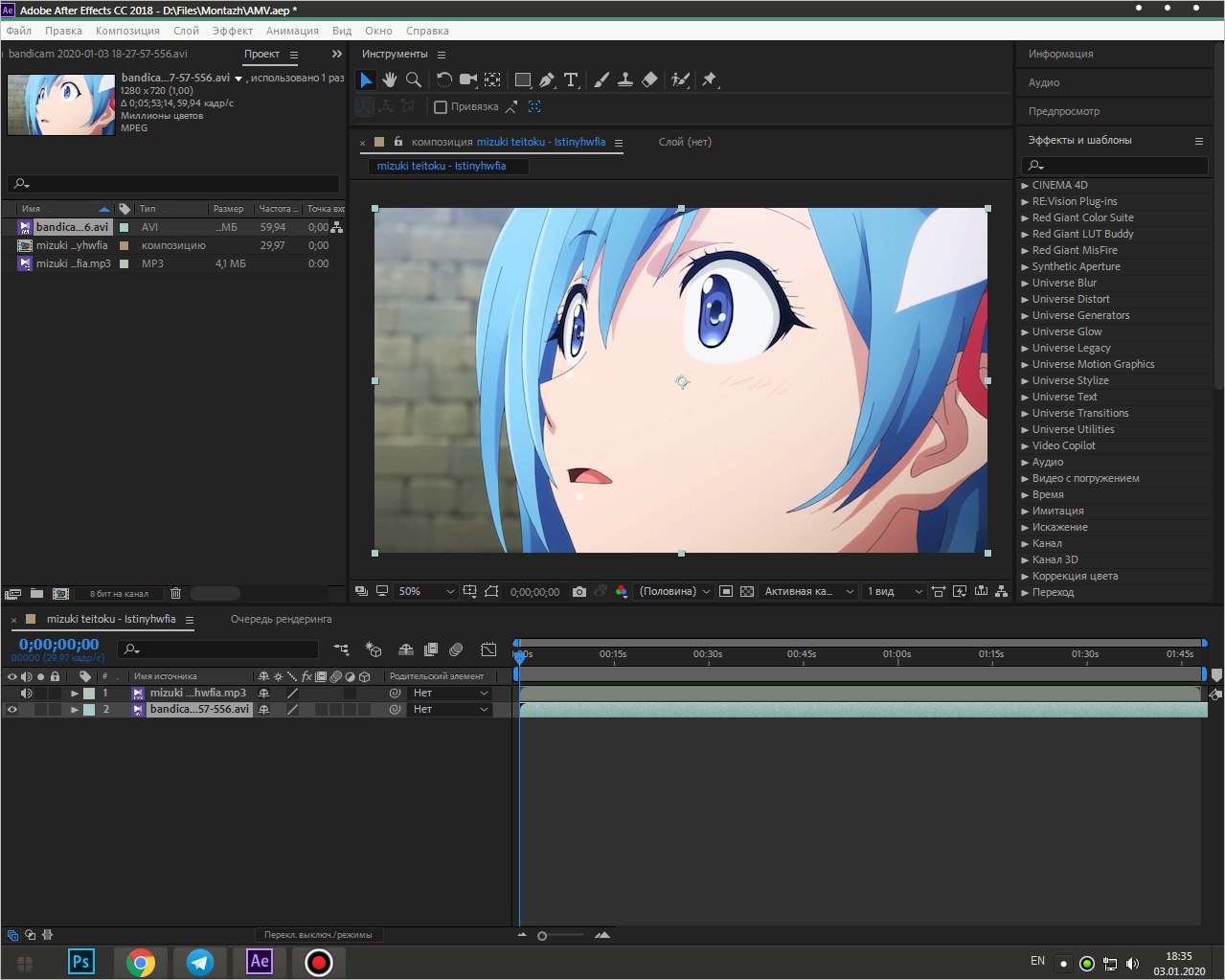Toggle shy switch on bandica avi layer
The image size is (1225, 980).
click(264, 710)
